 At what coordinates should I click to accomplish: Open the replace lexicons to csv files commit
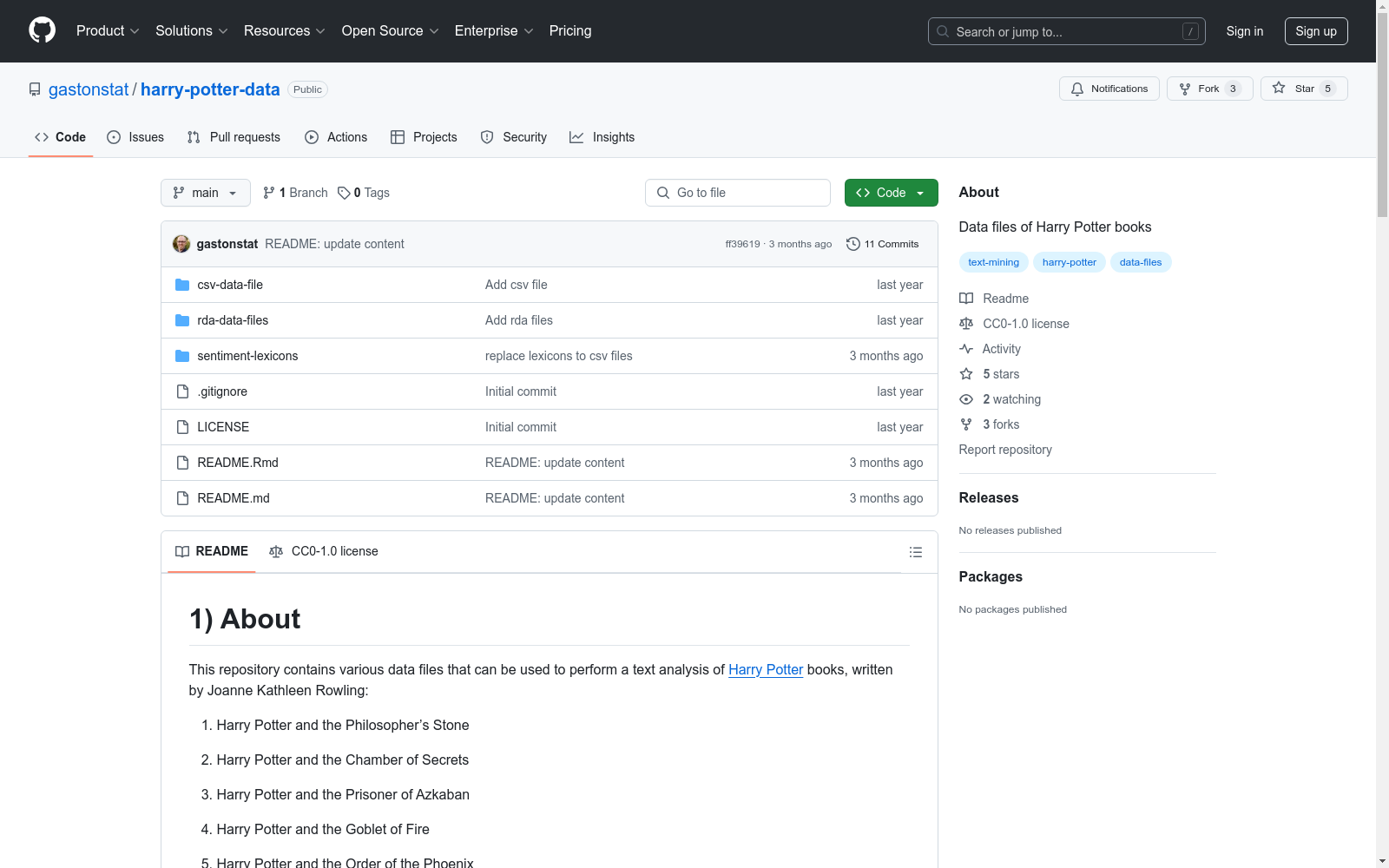point(559,356)
